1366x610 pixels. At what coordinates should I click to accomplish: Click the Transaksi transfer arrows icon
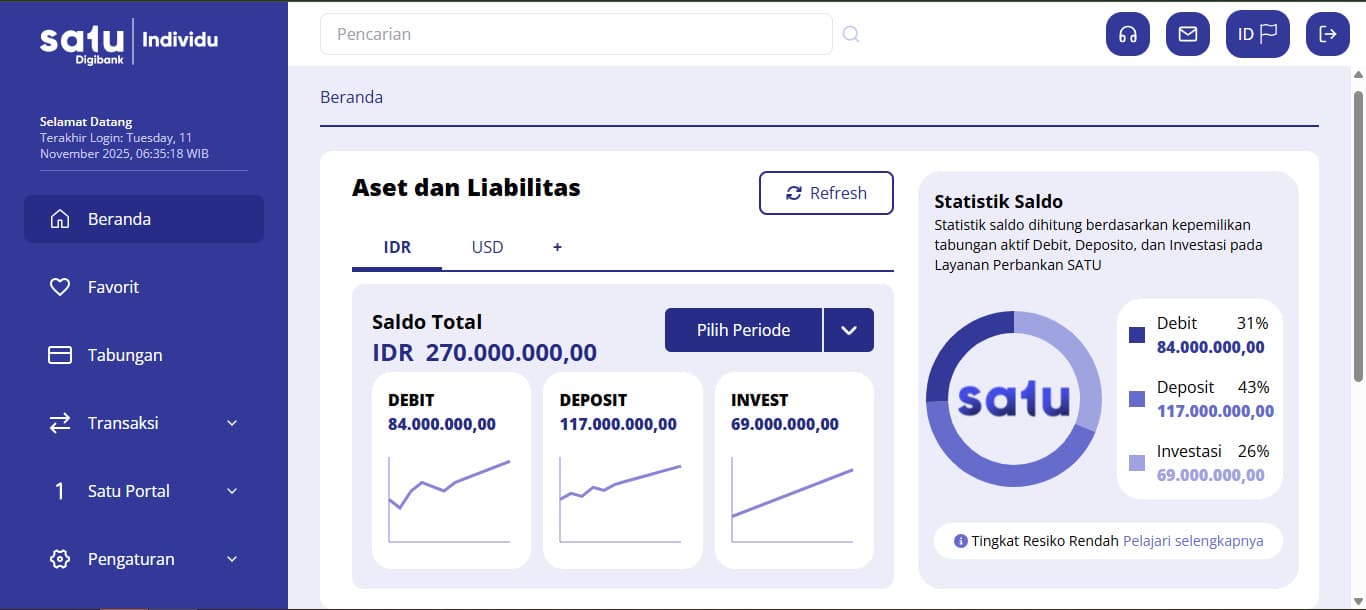point(58,422)
